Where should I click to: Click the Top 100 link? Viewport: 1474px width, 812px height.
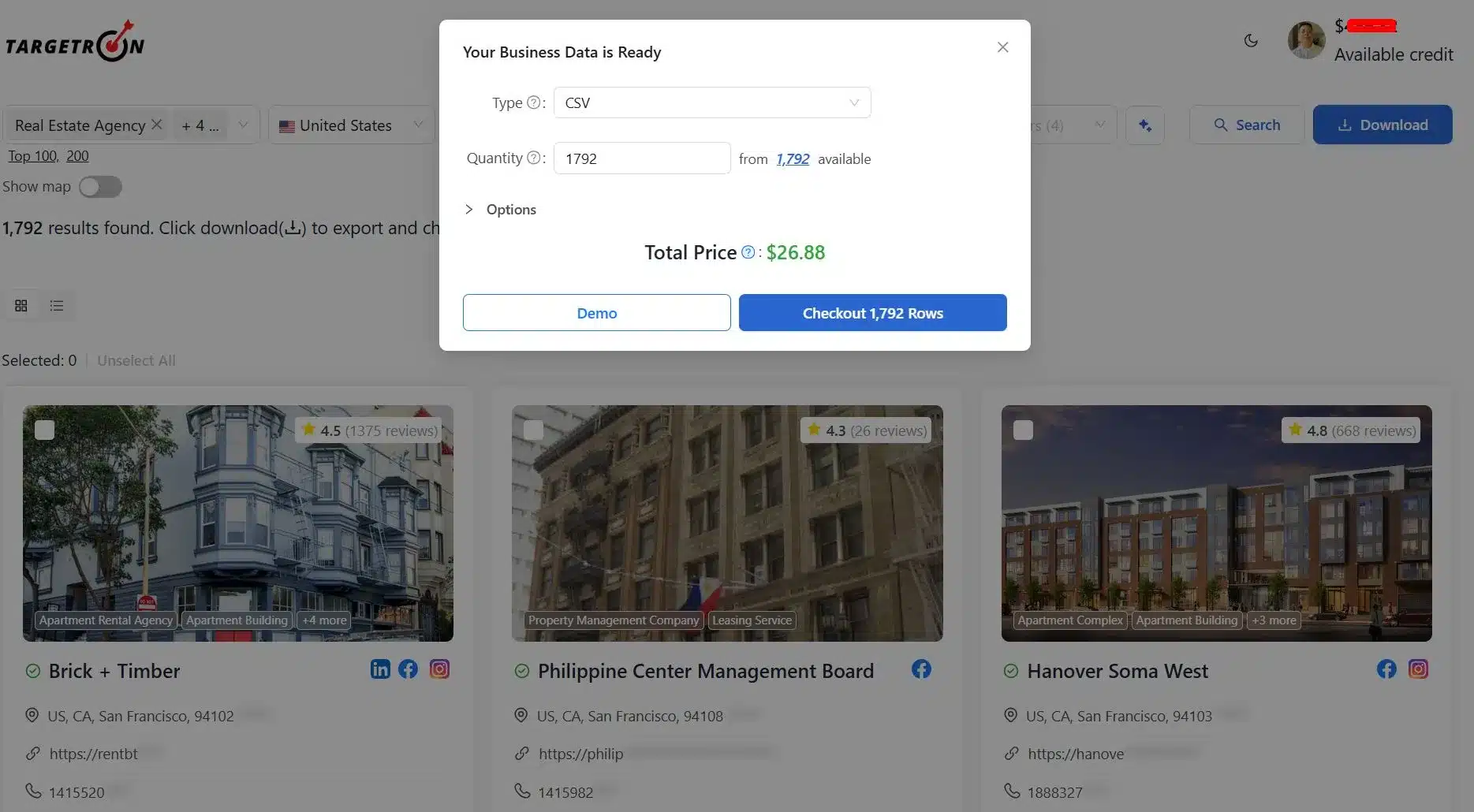32,156
